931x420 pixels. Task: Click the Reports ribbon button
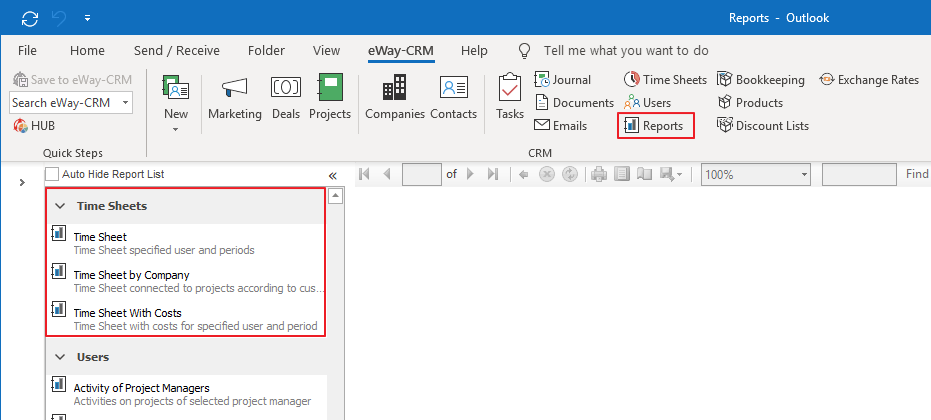pos(656,125)
